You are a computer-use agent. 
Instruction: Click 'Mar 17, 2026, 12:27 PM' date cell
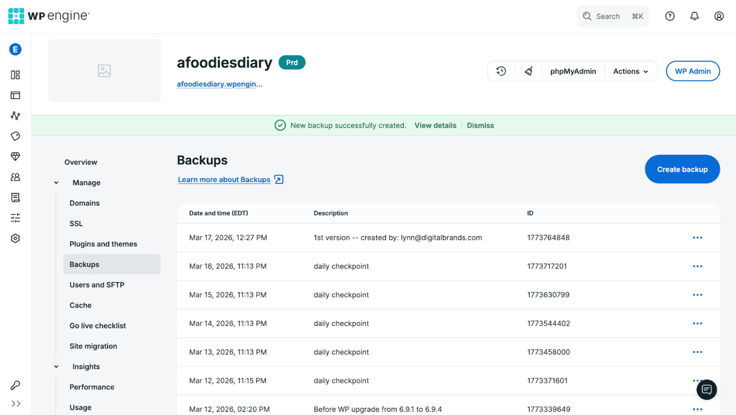(228, 238)
